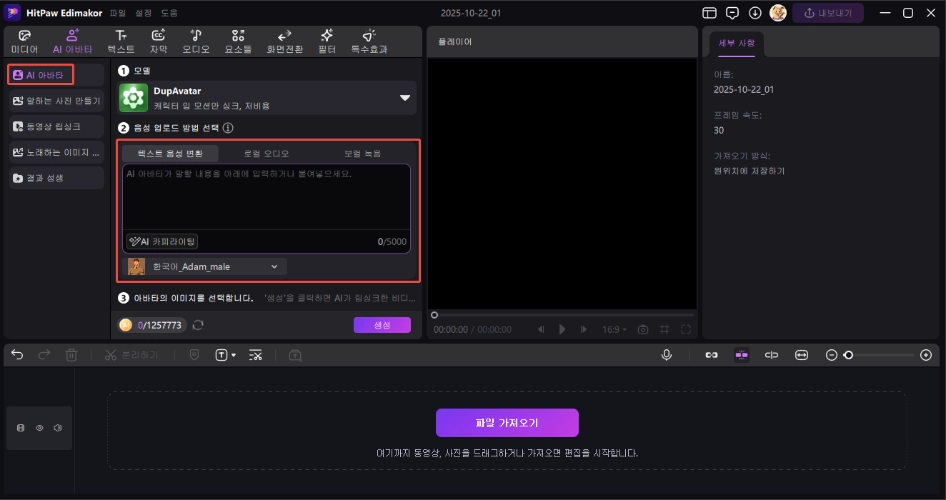
Task: Click the marker shield icon in timeline toolbar
Action: 194,355
